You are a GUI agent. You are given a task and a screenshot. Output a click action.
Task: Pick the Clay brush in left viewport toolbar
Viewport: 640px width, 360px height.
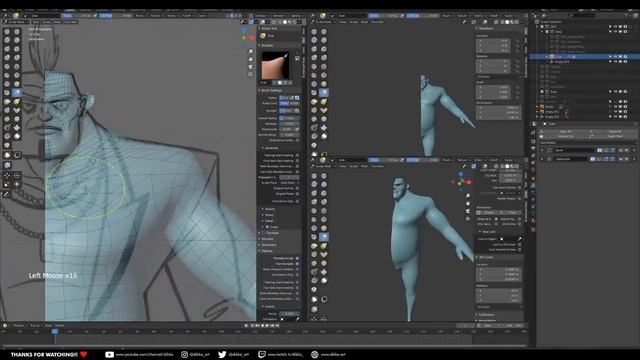[x=7, y=40]
